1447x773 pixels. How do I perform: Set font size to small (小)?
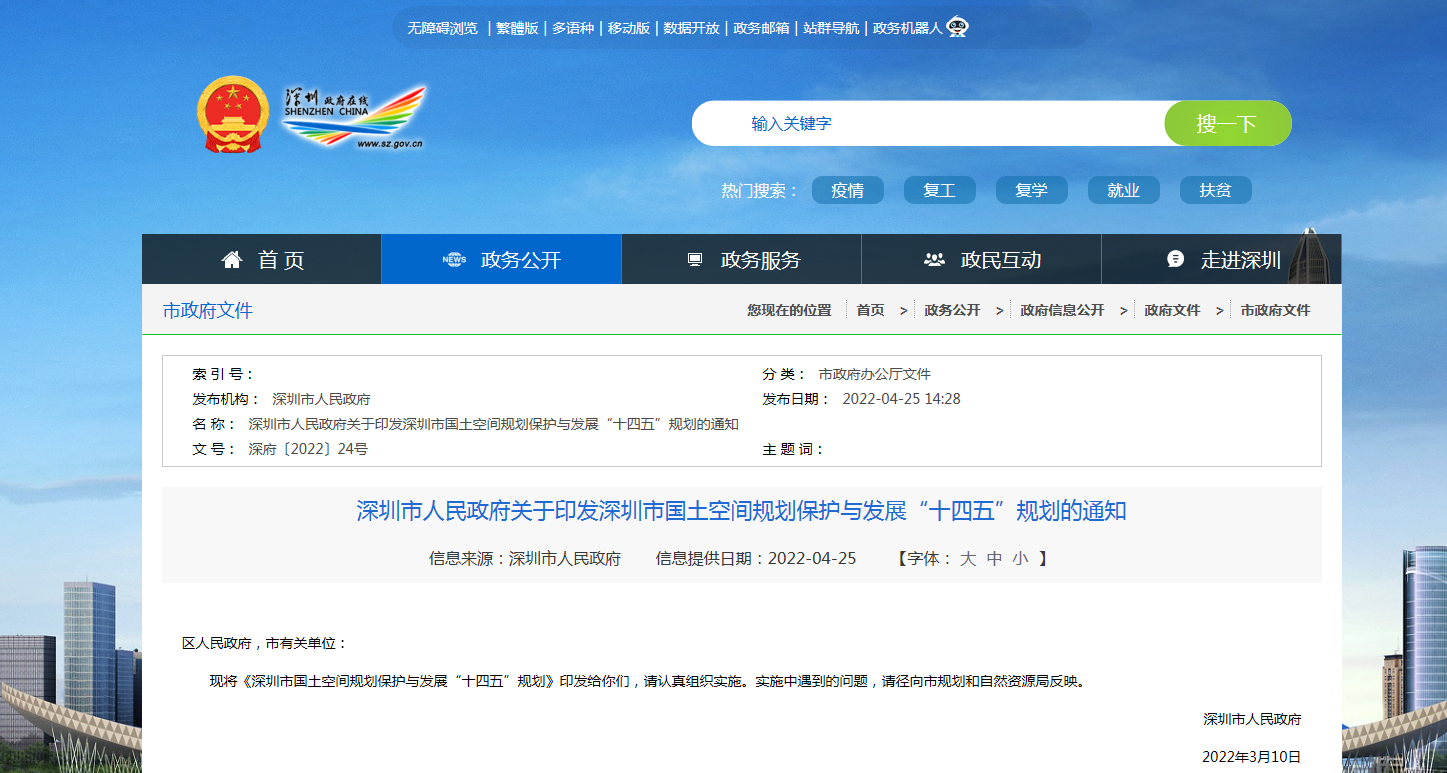1020,559
